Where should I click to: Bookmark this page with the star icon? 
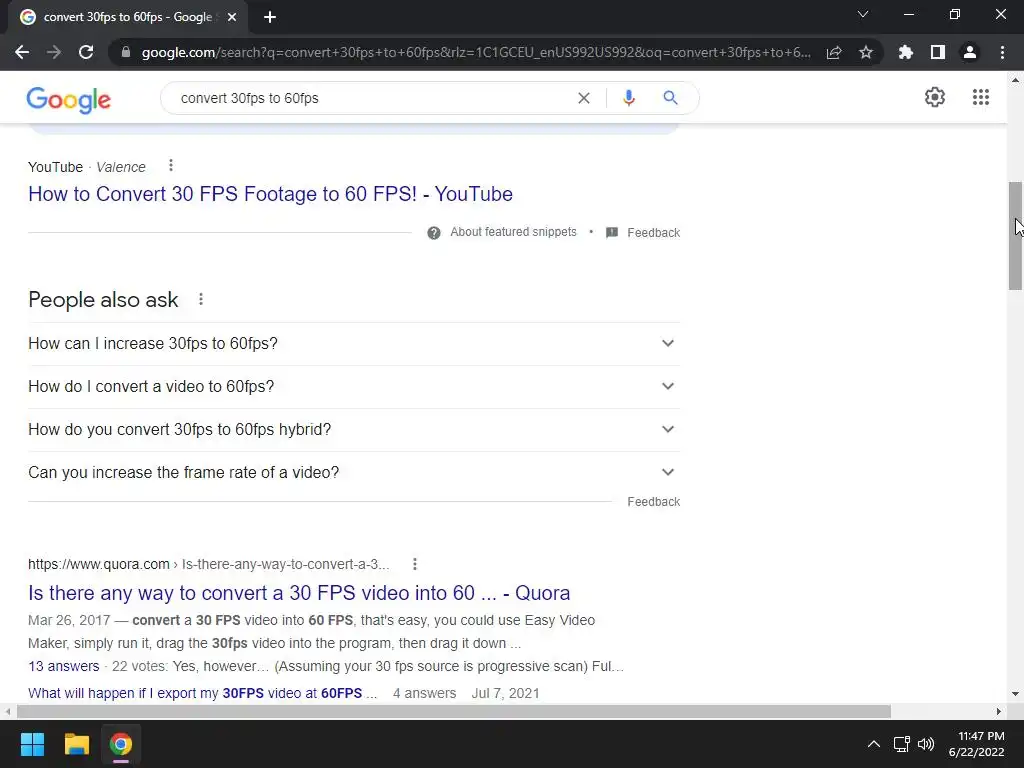click(x=866, y=52)
